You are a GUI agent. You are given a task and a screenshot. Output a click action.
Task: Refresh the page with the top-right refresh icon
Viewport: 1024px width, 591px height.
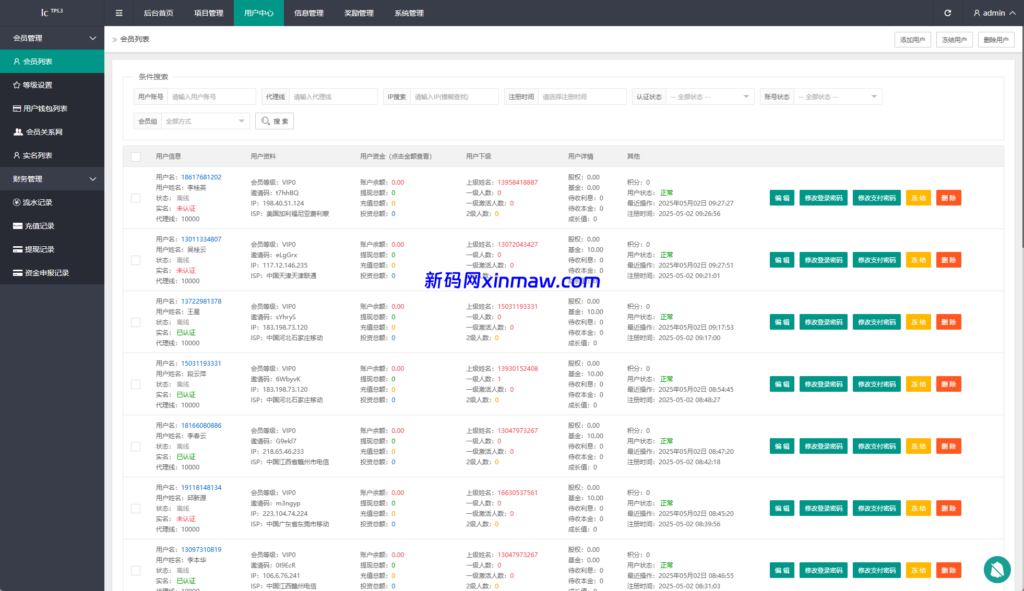[947, 13]
